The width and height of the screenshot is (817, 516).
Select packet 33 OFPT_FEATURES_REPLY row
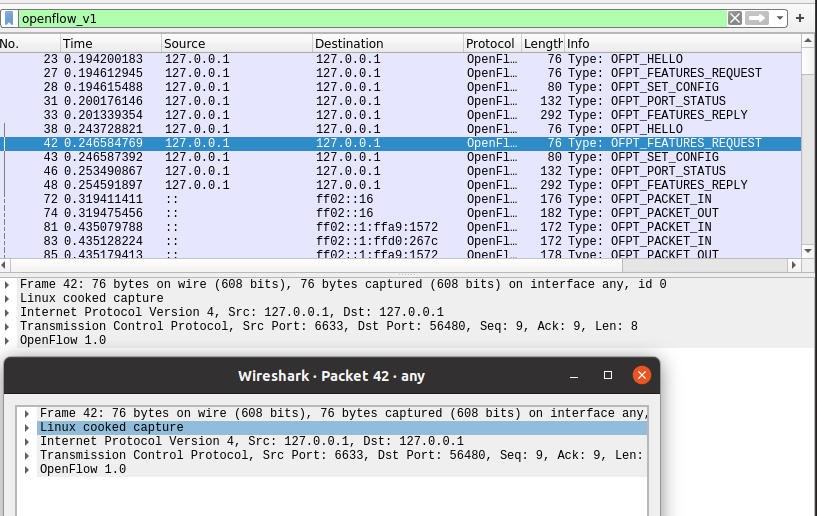(400, 115)
